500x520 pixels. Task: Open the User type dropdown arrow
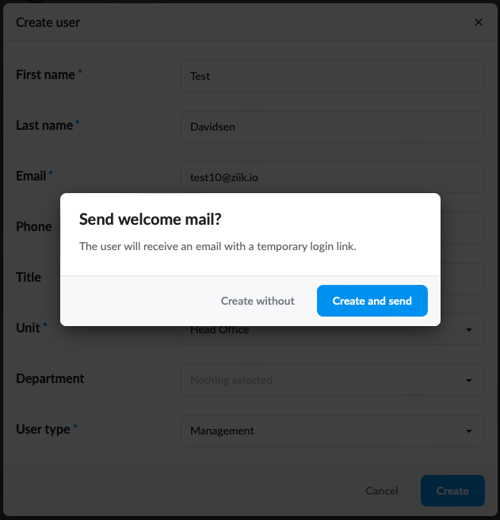[469, 431]
